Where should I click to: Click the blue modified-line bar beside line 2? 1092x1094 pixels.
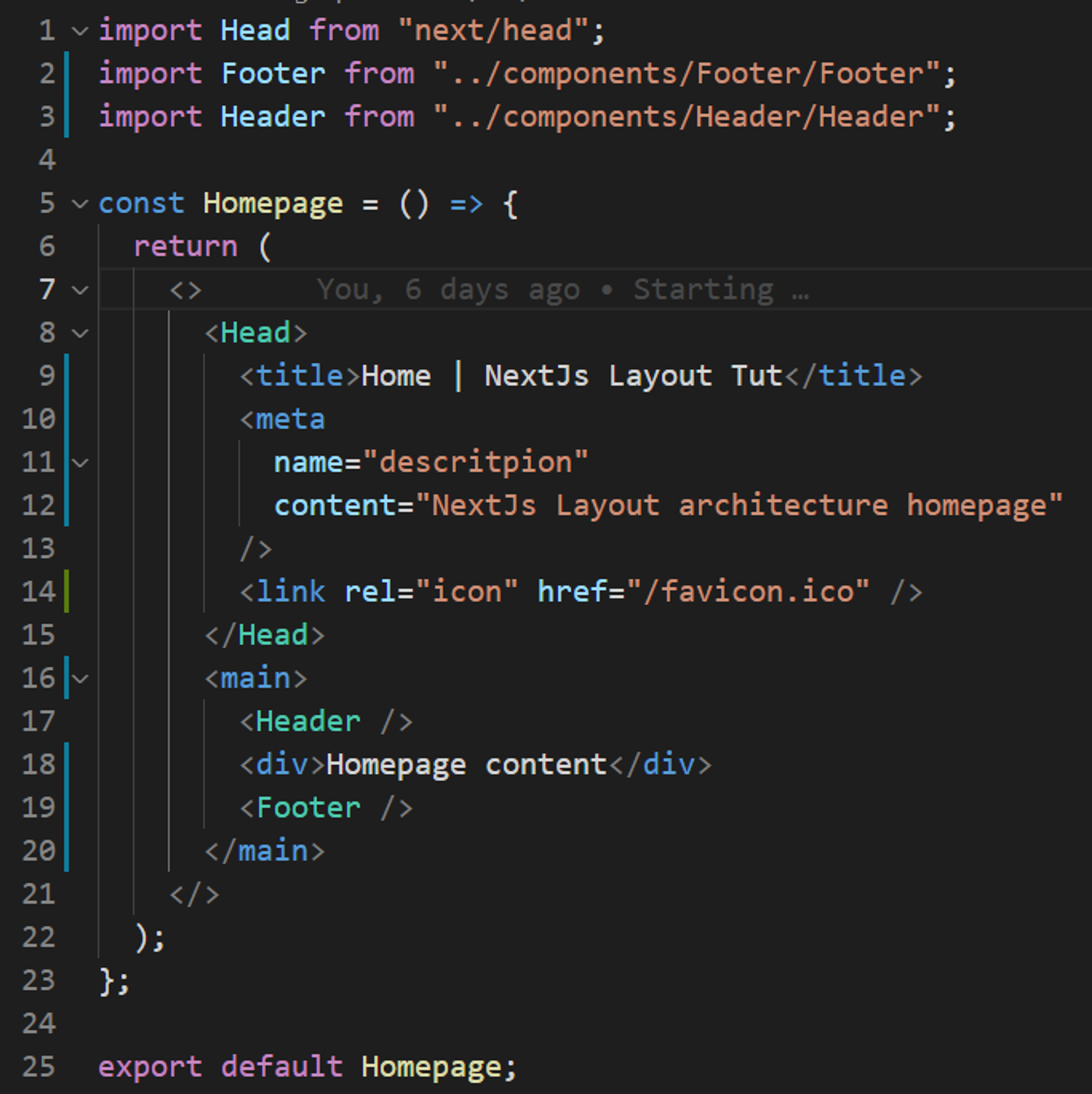tap(67, 74)
